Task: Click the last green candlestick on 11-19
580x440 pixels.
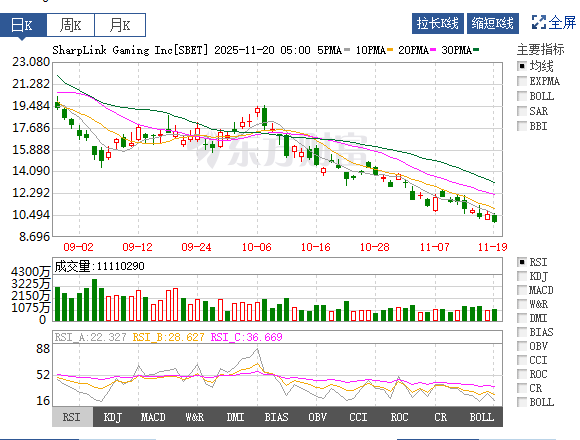Action: click(495, 218)
